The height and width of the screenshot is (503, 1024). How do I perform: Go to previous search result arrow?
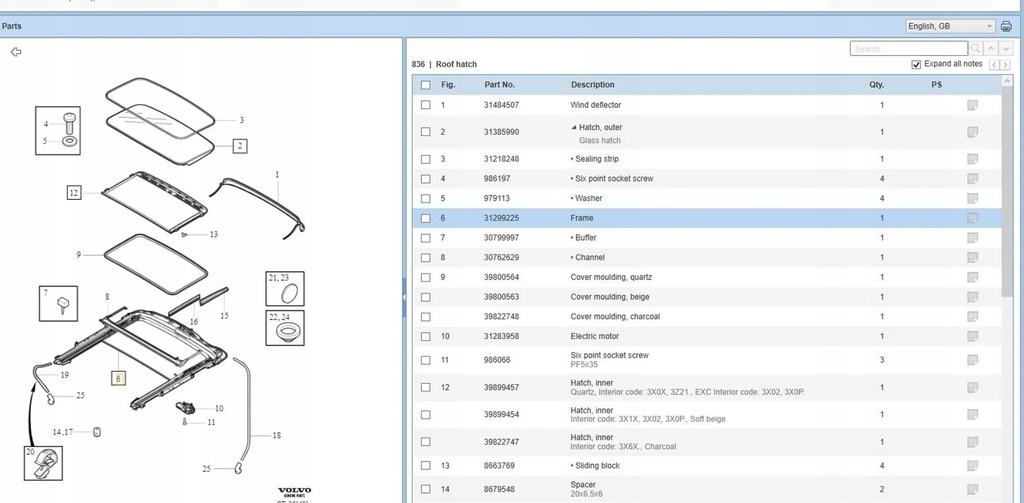point(991,48)
